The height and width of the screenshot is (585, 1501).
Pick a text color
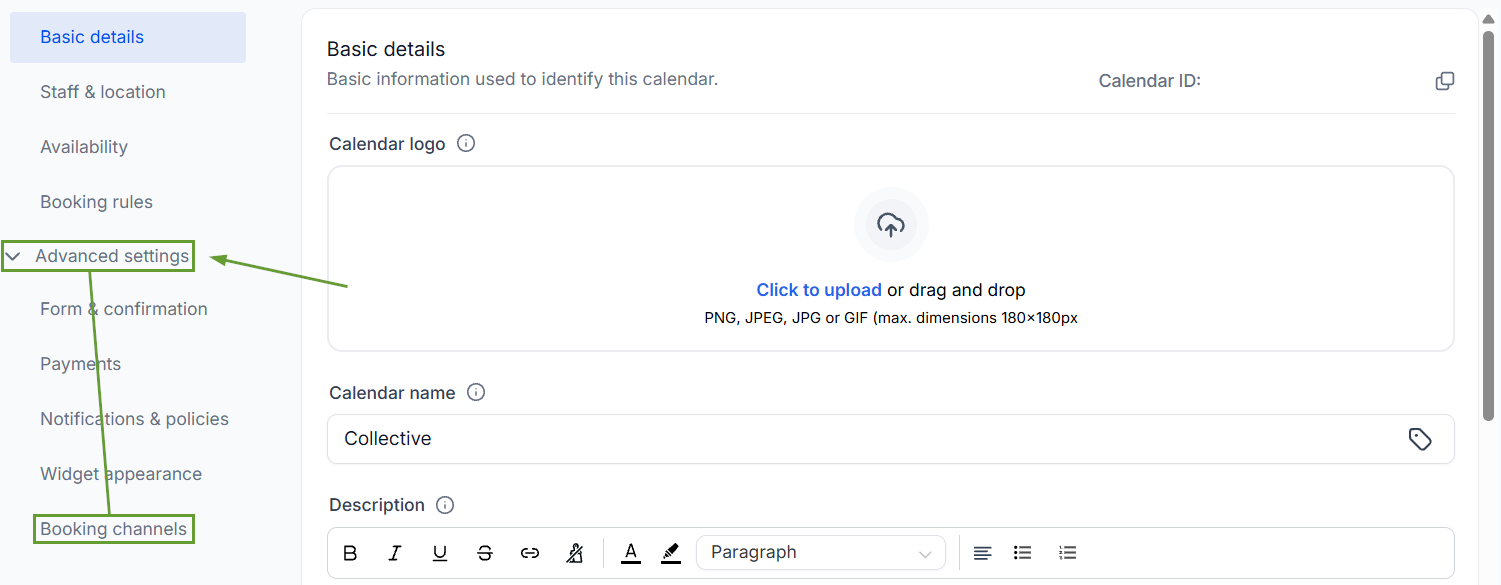point(631,553)
